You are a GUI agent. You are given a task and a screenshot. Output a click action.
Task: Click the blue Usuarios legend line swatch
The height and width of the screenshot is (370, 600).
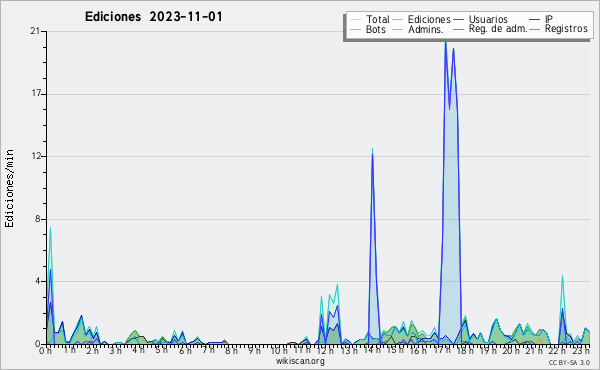(458, 20)
